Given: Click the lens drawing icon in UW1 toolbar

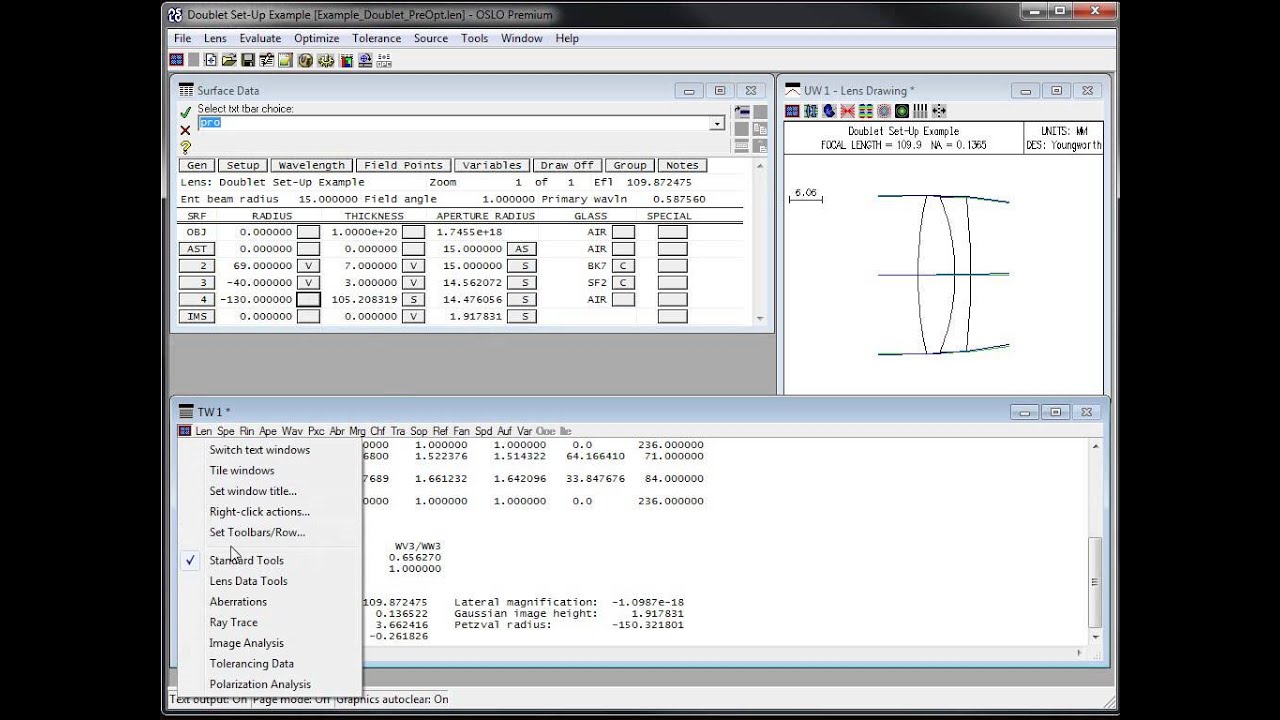Looking at the screenshot, I should [x=811, y=111].
